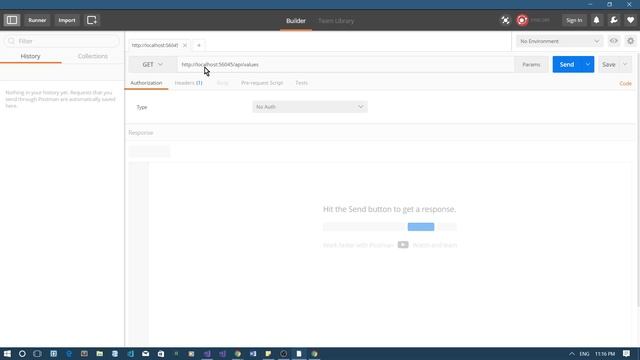Click the environment quick-look eye icon
This screenshot has height=360, width=640.
pyautogui.click(x=613, y=41)
